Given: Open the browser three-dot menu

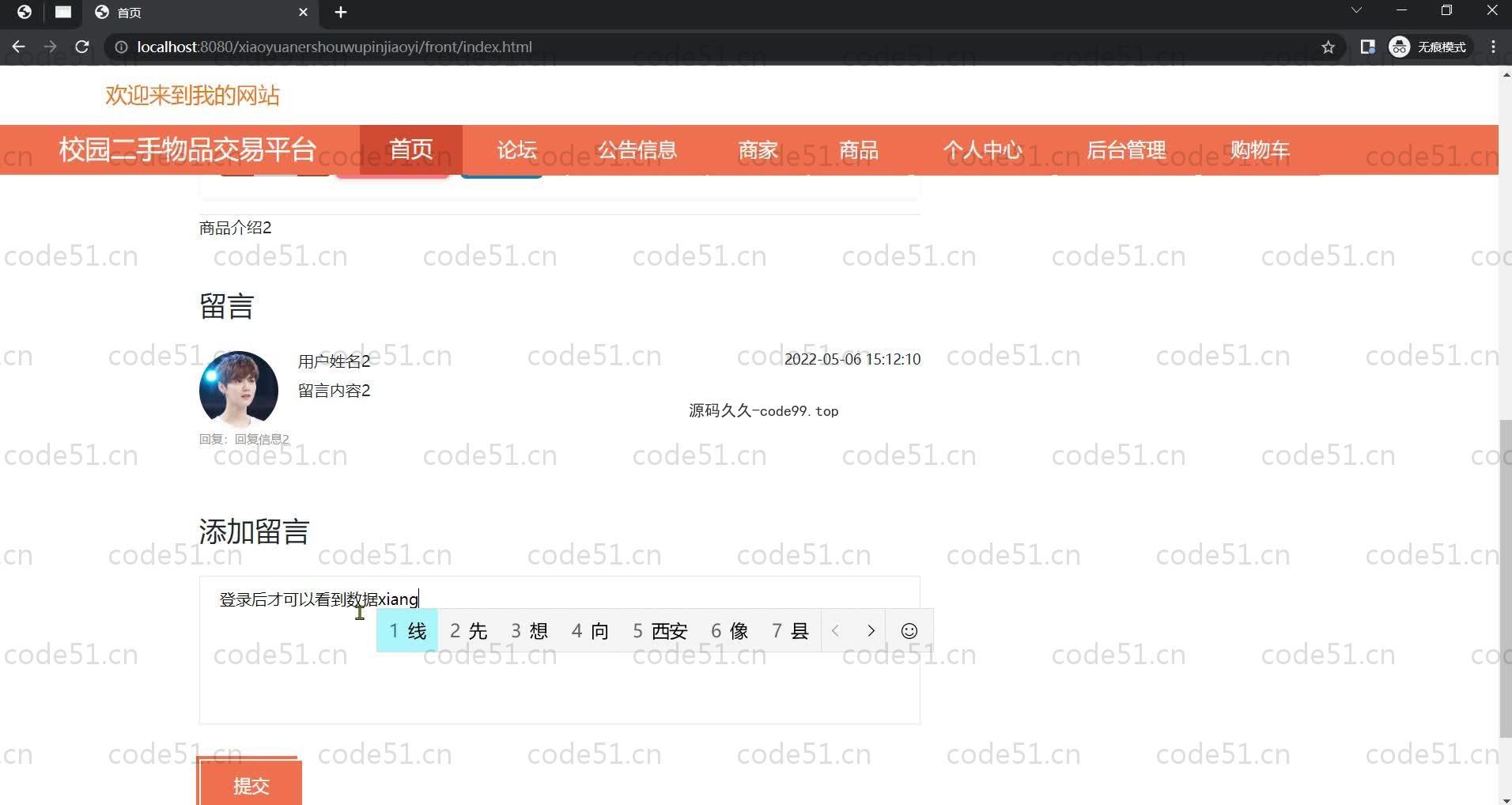Looking at the screenshot, I should pos(1493,47).
